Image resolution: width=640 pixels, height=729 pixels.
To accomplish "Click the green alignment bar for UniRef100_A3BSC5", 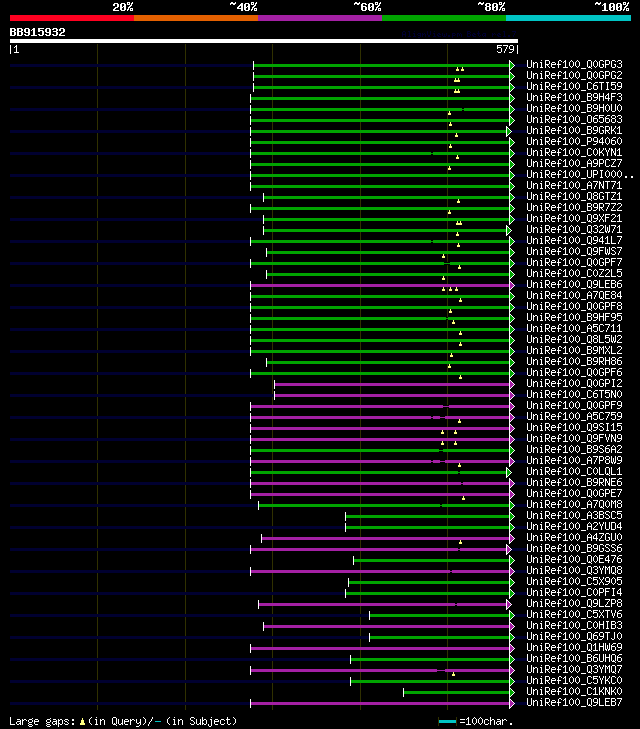I will click(428, 517).
